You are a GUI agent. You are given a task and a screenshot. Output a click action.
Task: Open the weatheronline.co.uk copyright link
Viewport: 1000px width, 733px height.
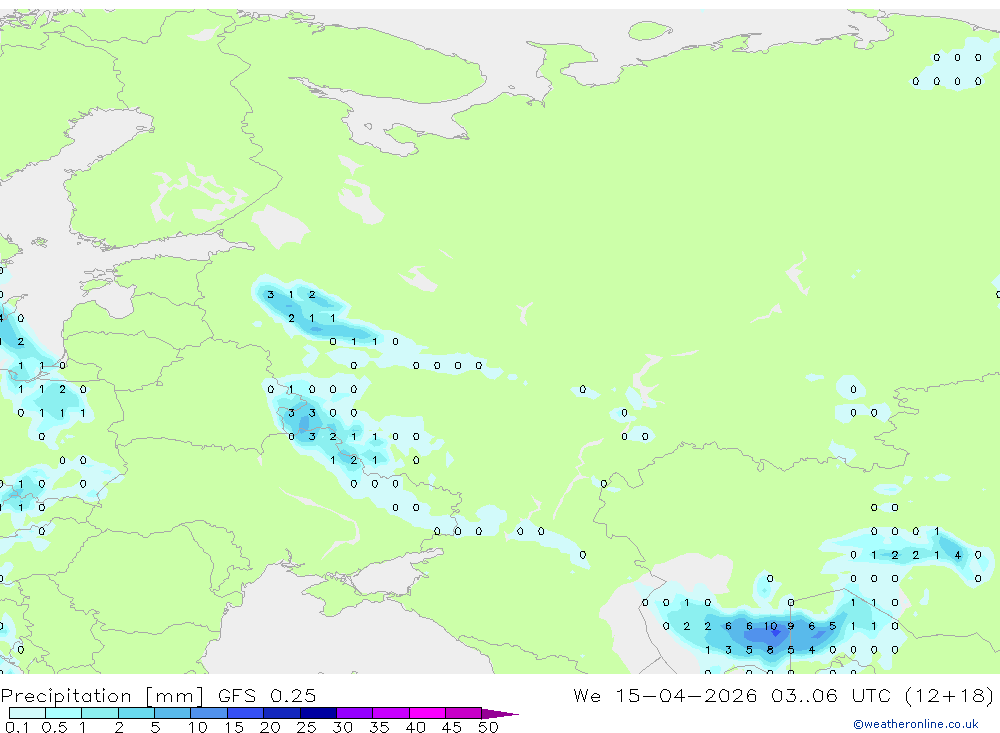point(916,724)
